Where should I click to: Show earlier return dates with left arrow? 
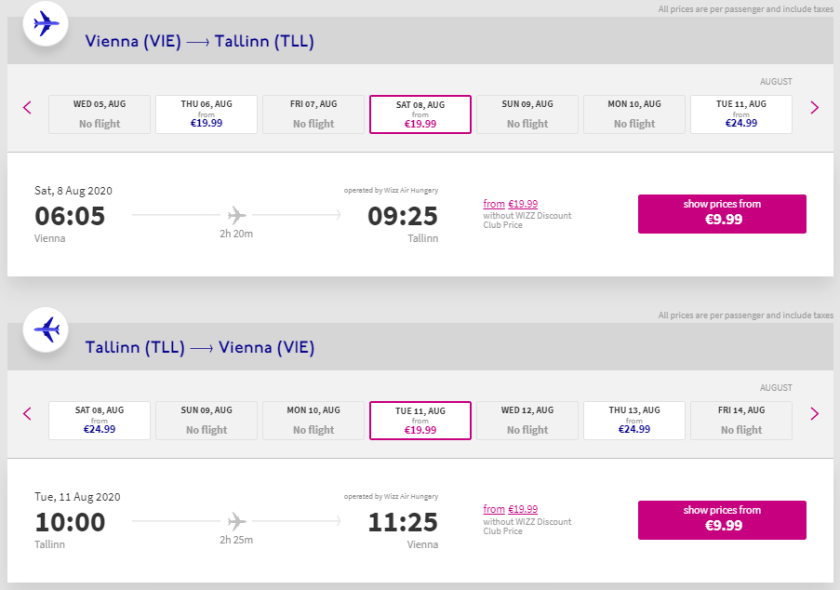27,414
